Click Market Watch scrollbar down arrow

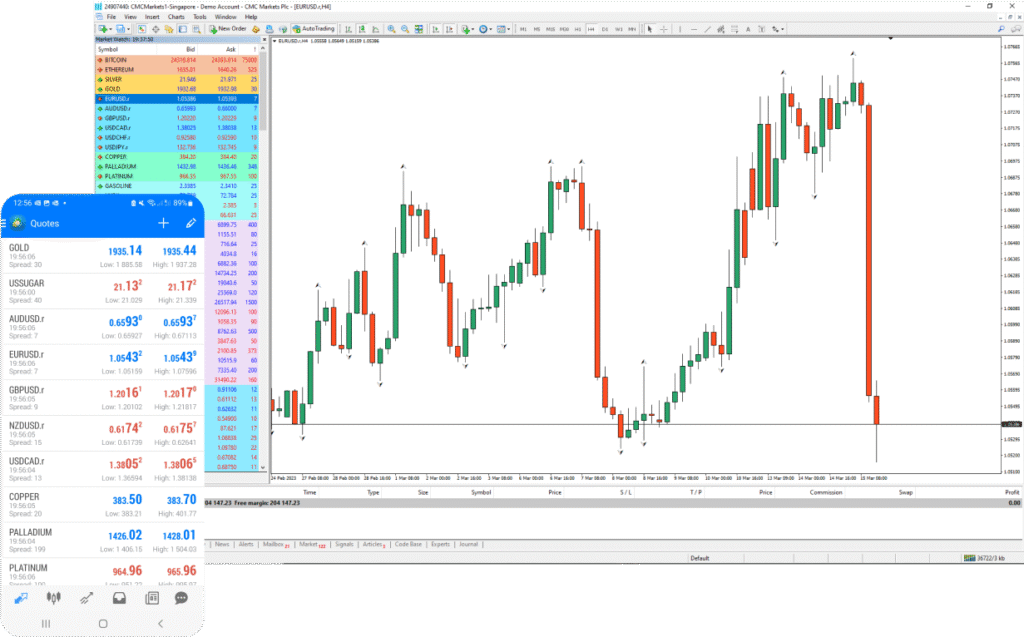[263, 467]
